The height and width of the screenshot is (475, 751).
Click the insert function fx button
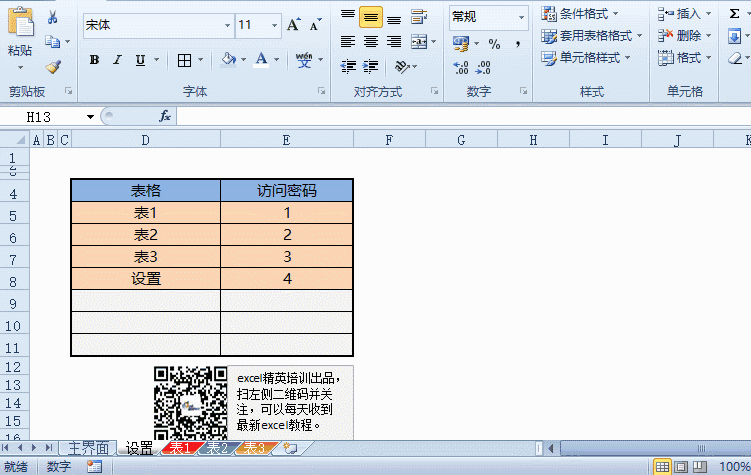(x=165, y=116)
